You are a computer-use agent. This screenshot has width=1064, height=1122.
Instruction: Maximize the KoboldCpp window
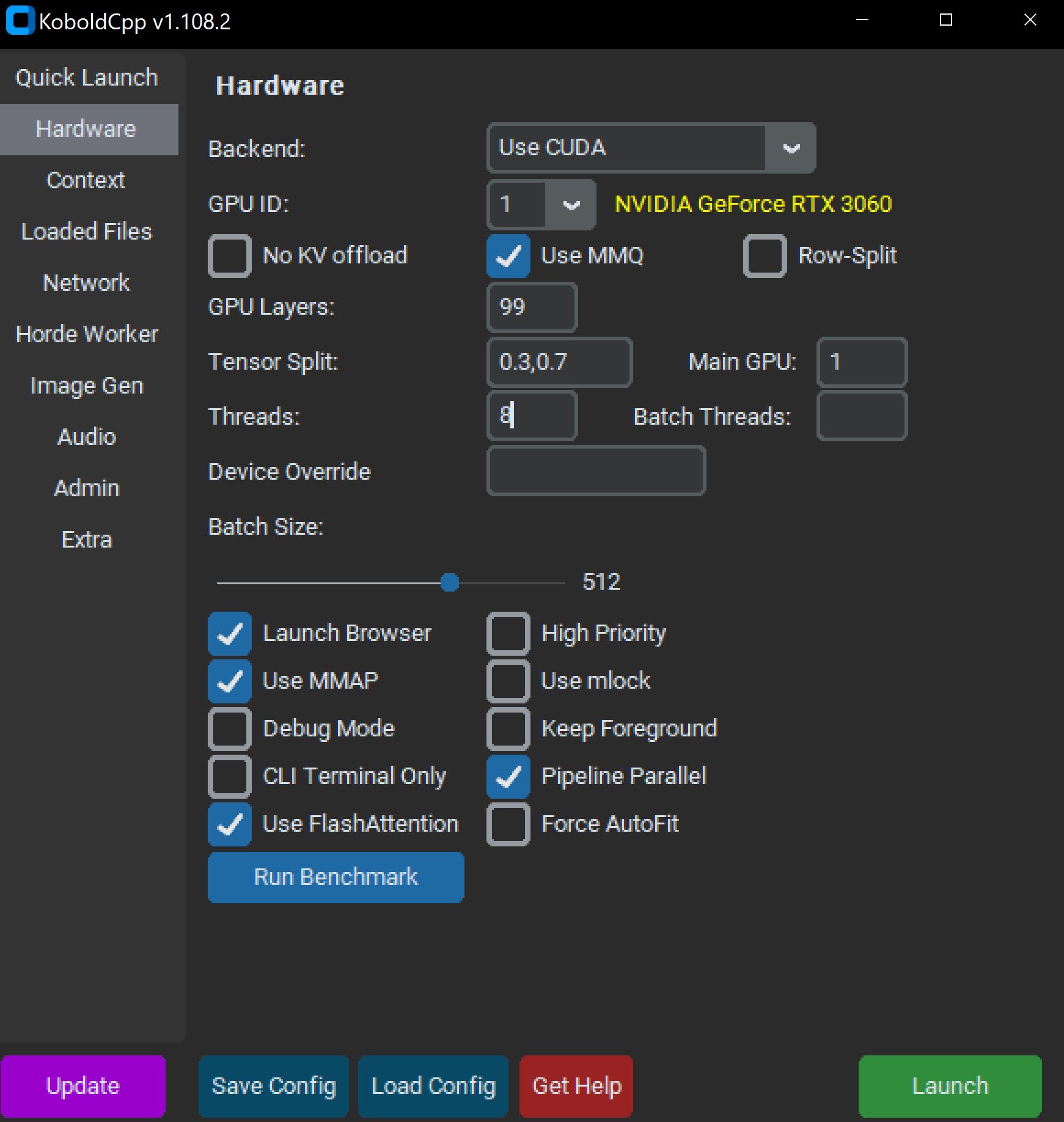coord(946,20)
